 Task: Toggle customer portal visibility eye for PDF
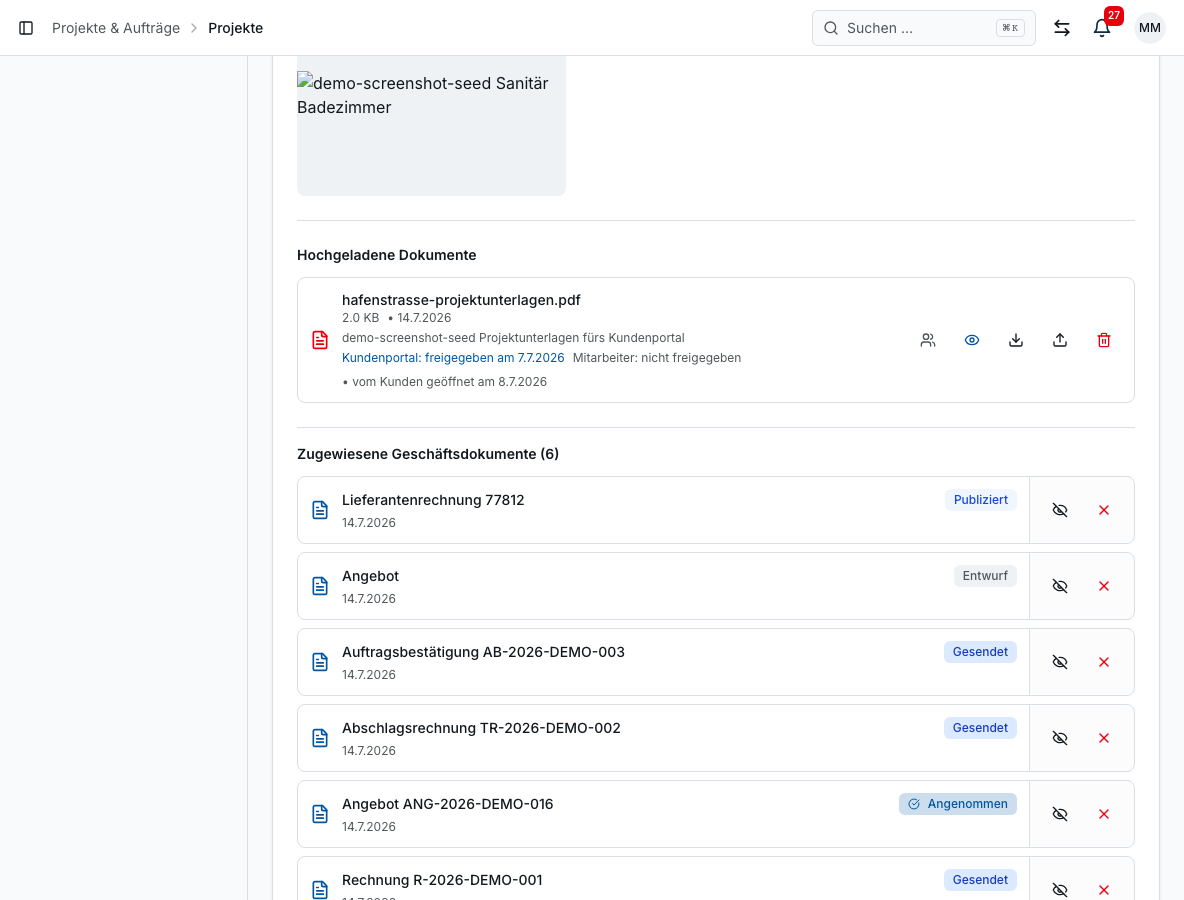click(972, 341)
